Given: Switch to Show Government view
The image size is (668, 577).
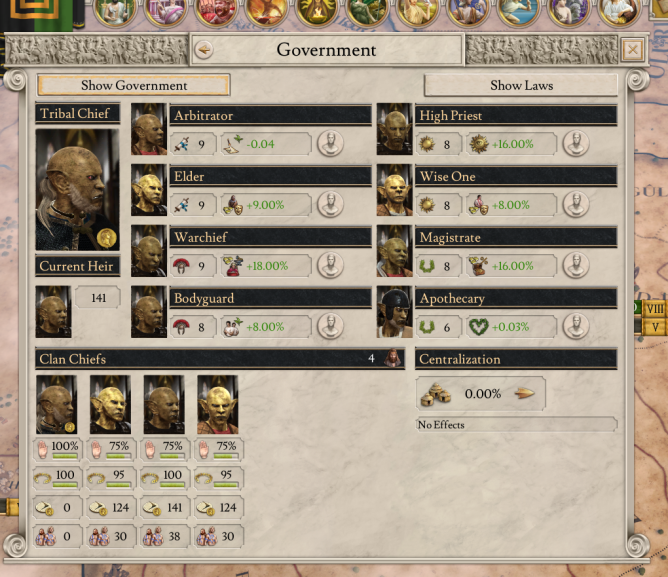Looking at the screenshot, I should click(134, 85).
